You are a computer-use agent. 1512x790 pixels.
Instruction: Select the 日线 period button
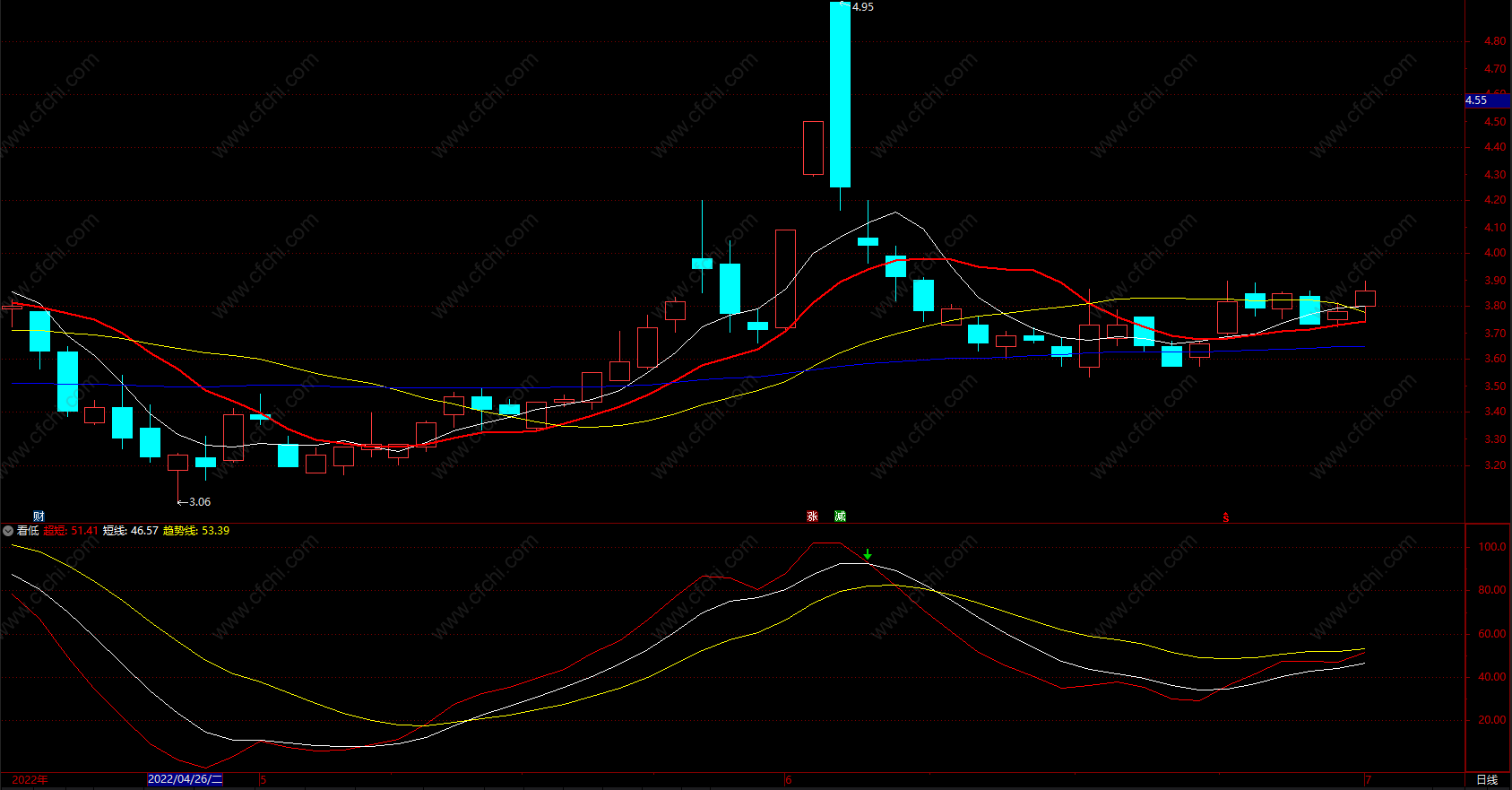(1487, 779)
